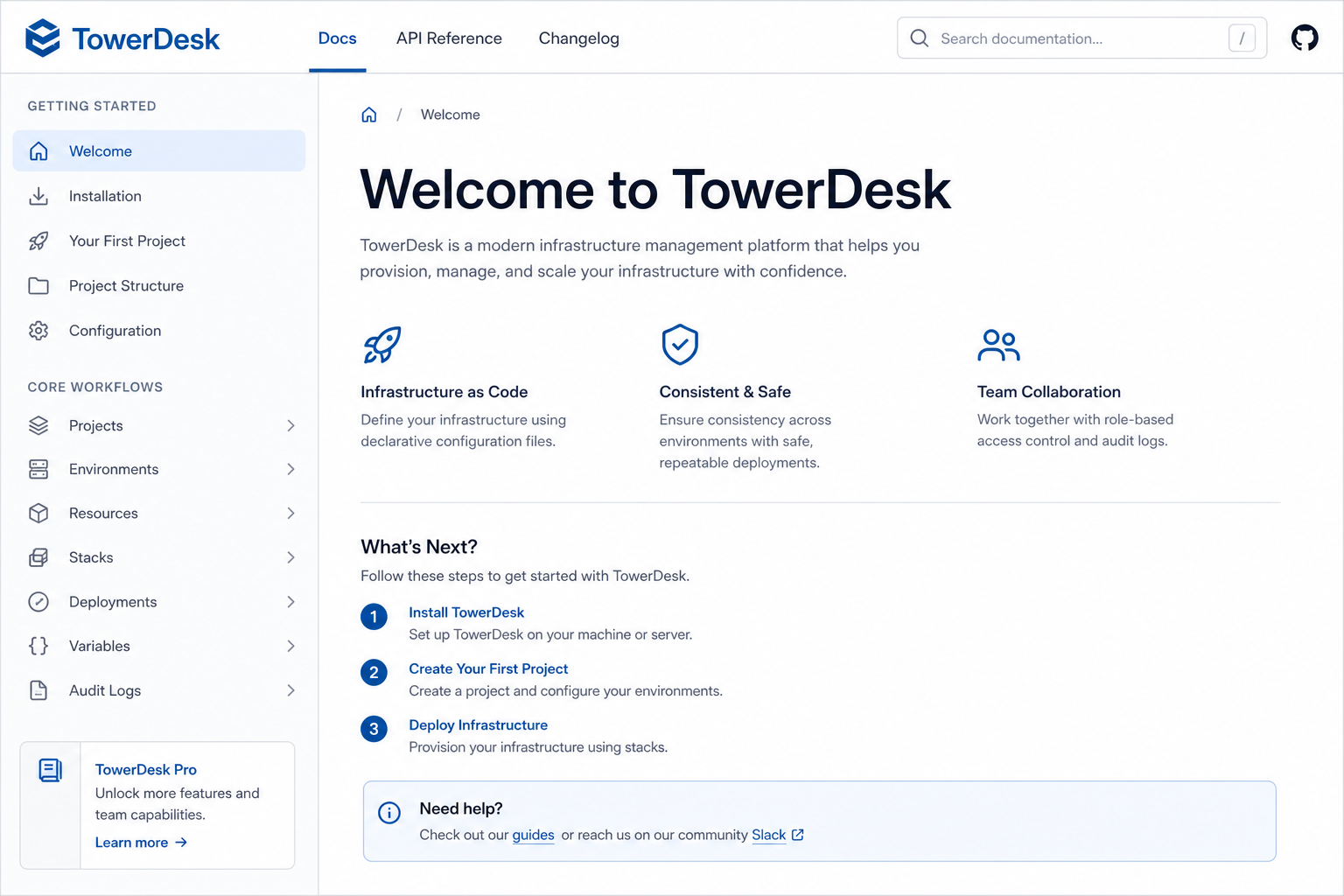Click the GETTING STARTED section label

coord(92,106)
